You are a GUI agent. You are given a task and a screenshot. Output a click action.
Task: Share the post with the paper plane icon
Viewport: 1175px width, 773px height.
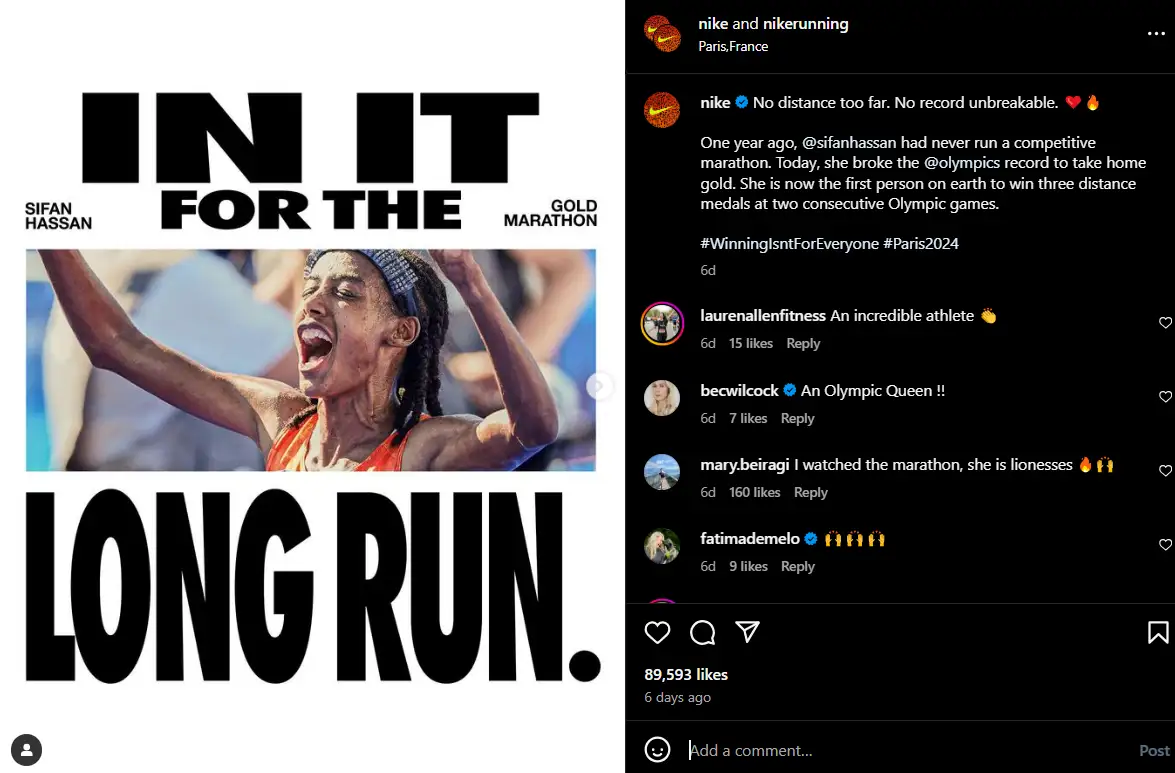click(746, 632)
